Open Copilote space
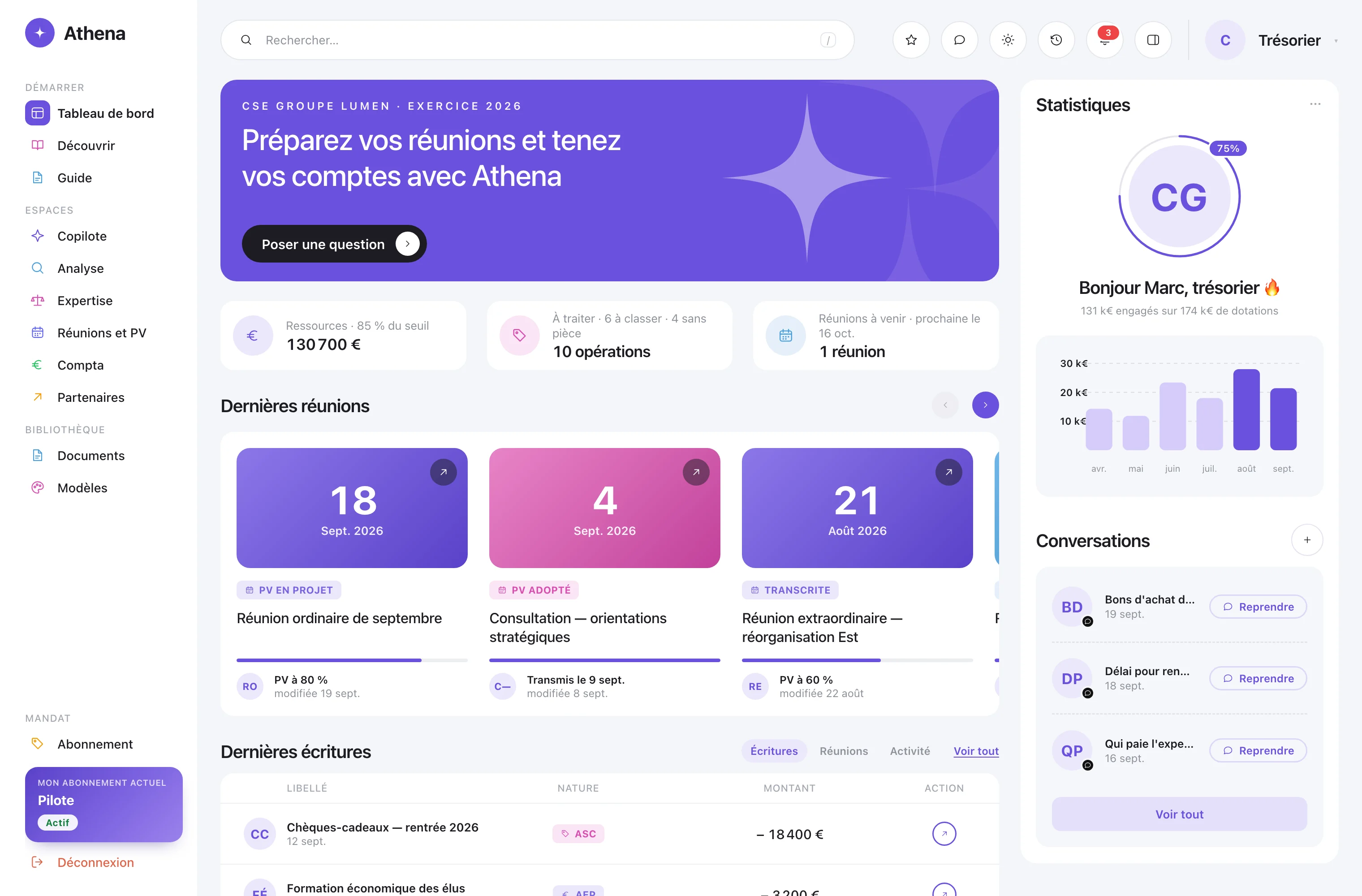Screen dimensions: 1362x896 click(103, 236)
